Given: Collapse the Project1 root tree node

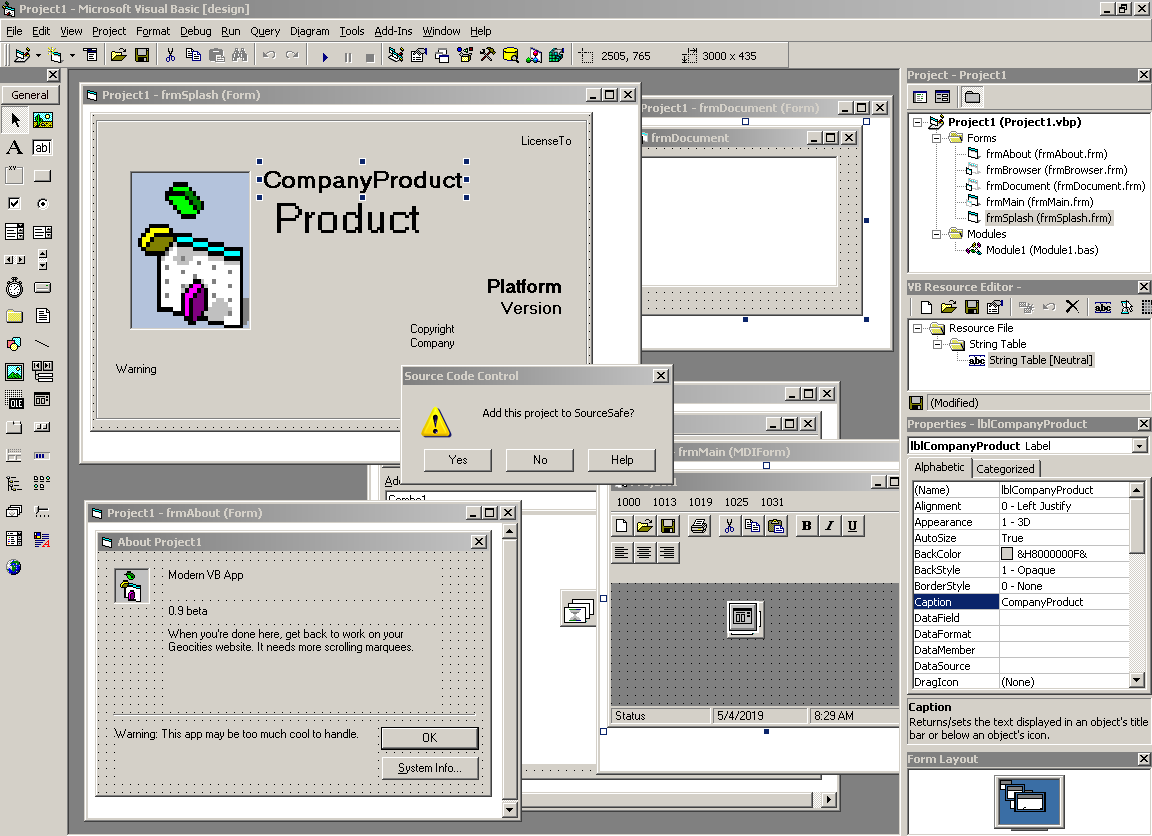Looking at the screenshot, I should [917, 122].
